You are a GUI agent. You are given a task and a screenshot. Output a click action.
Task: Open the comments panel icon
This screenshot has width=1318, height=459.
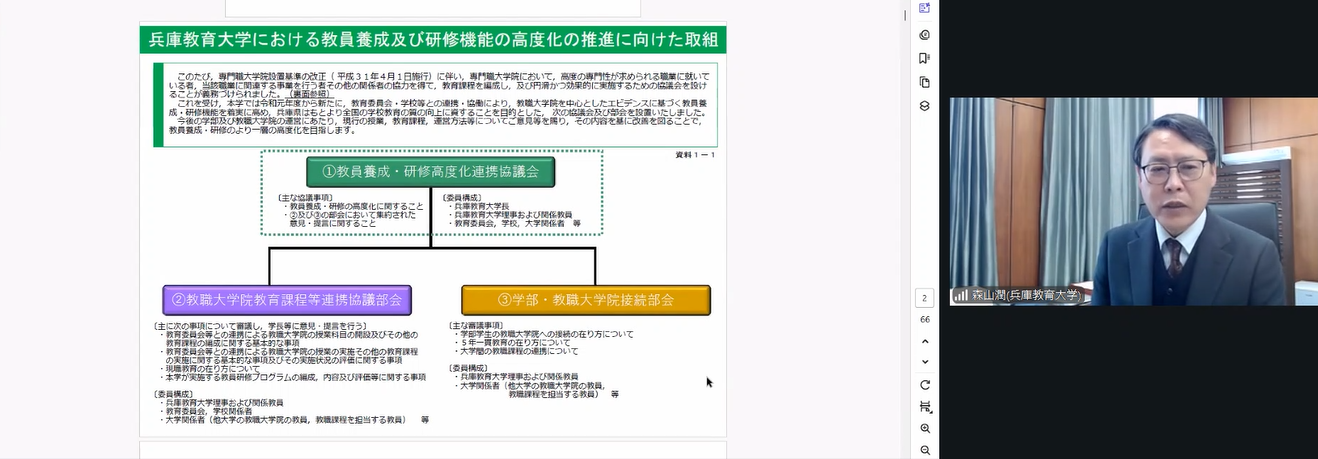pyautogui.click(x=924, y=34)
